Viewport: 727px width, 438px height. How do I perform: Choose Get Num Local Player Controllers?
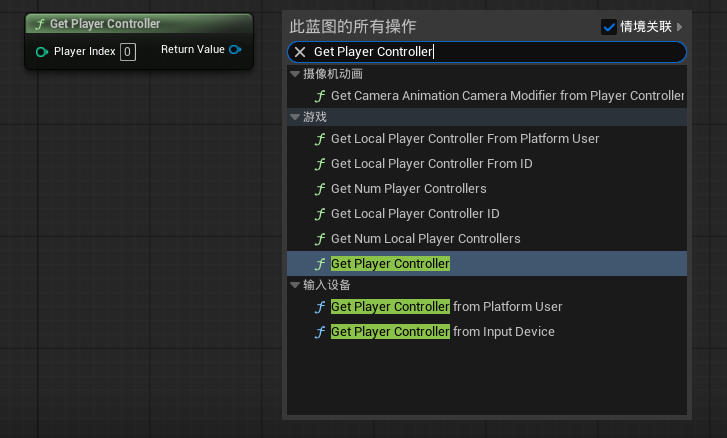point(487,239)
